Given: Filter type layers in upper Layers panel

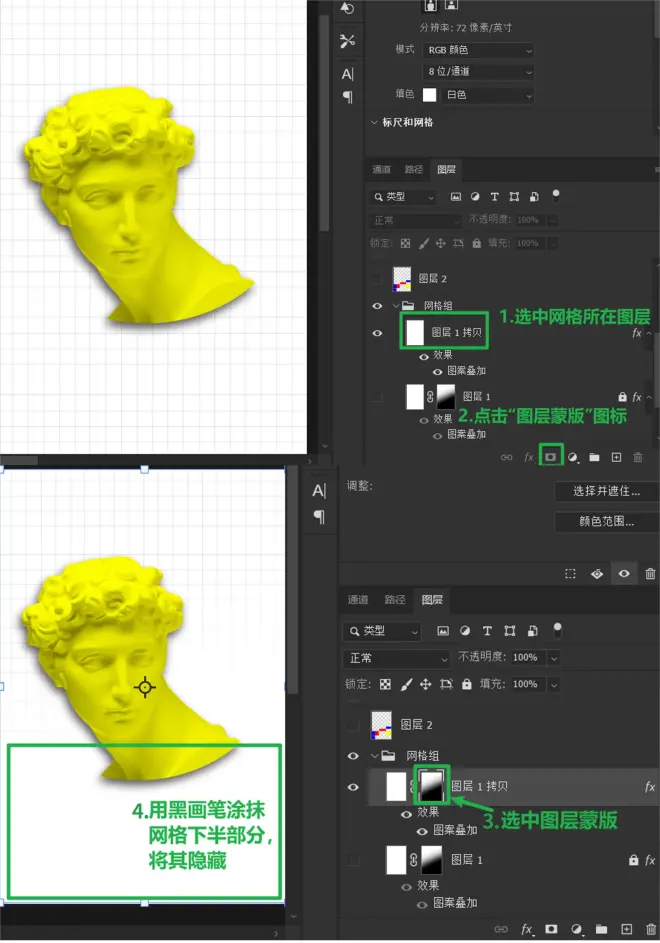Looking at the screenshot, I should point(495,197).
